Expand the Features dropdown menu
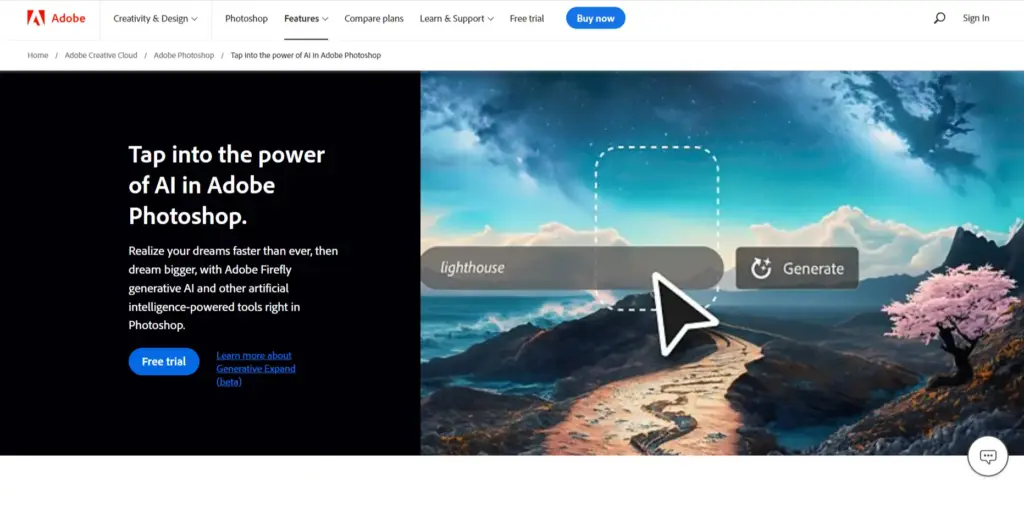Viewport: 1024px width, 507px height. (x=306, y=18)
